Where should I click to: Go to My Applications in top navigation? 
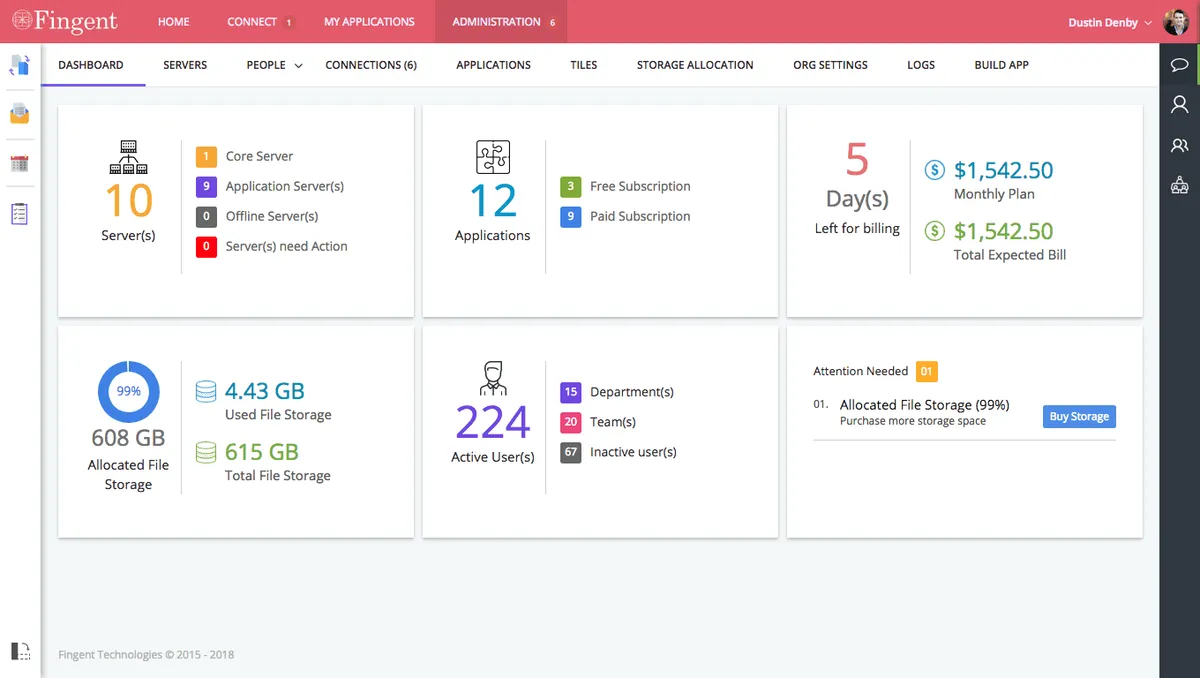click(x=369, y=22)
